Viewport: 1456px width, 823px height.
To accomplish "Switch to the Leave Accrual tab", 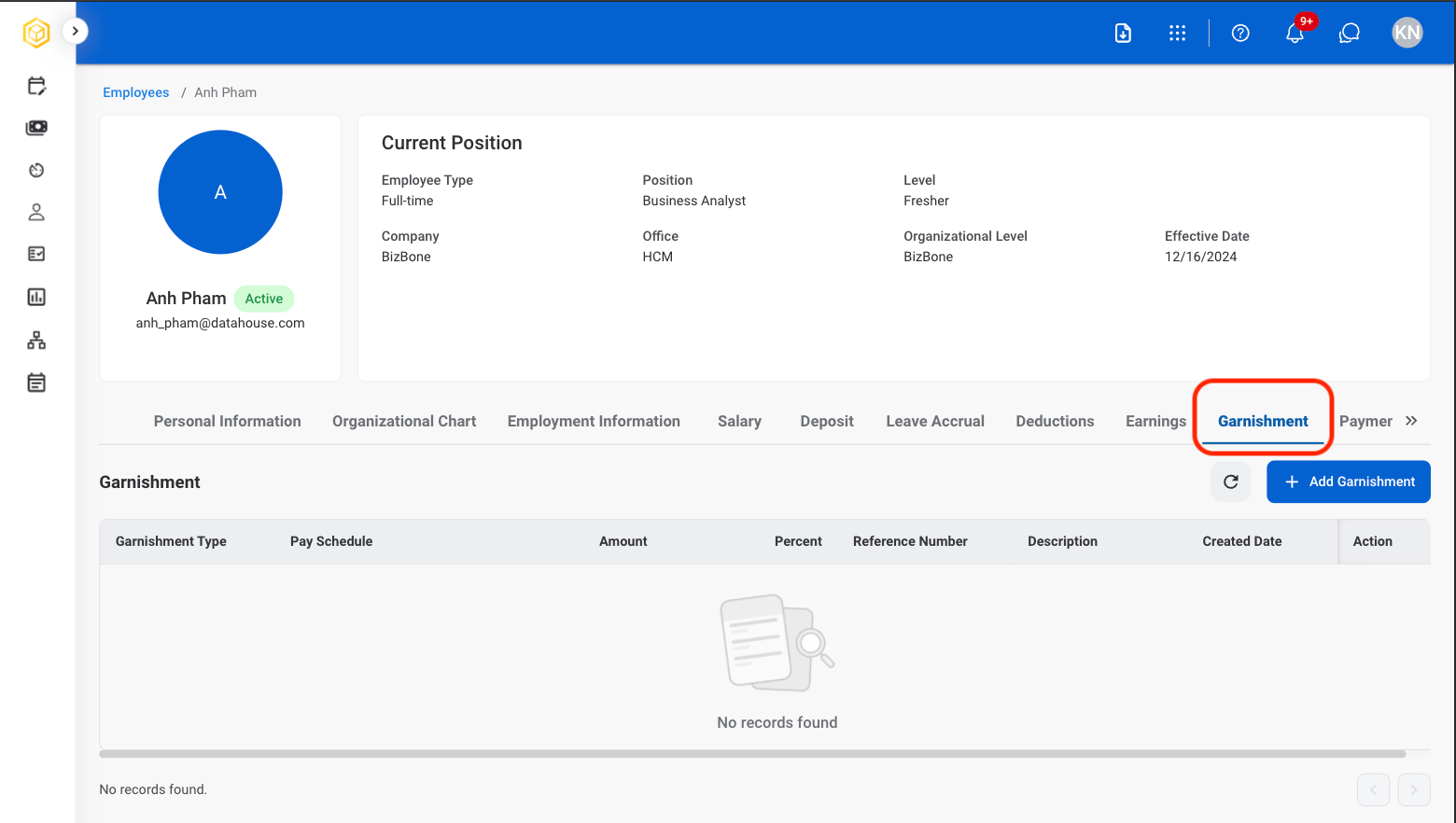I will pyautogui.click(x=935, y=421).
